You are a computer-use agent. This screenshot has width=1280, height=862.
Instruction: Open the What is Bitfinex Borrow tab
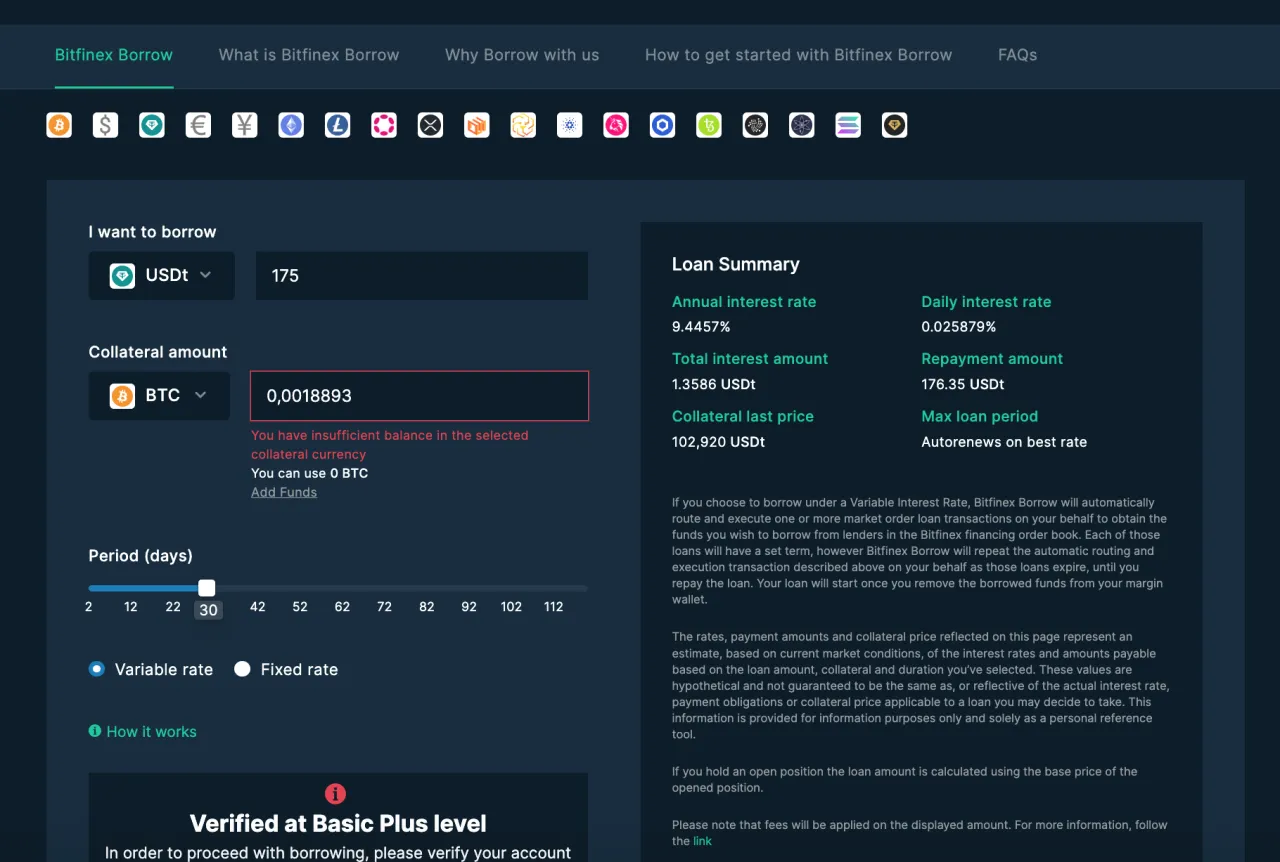click(x=309, y=55)
